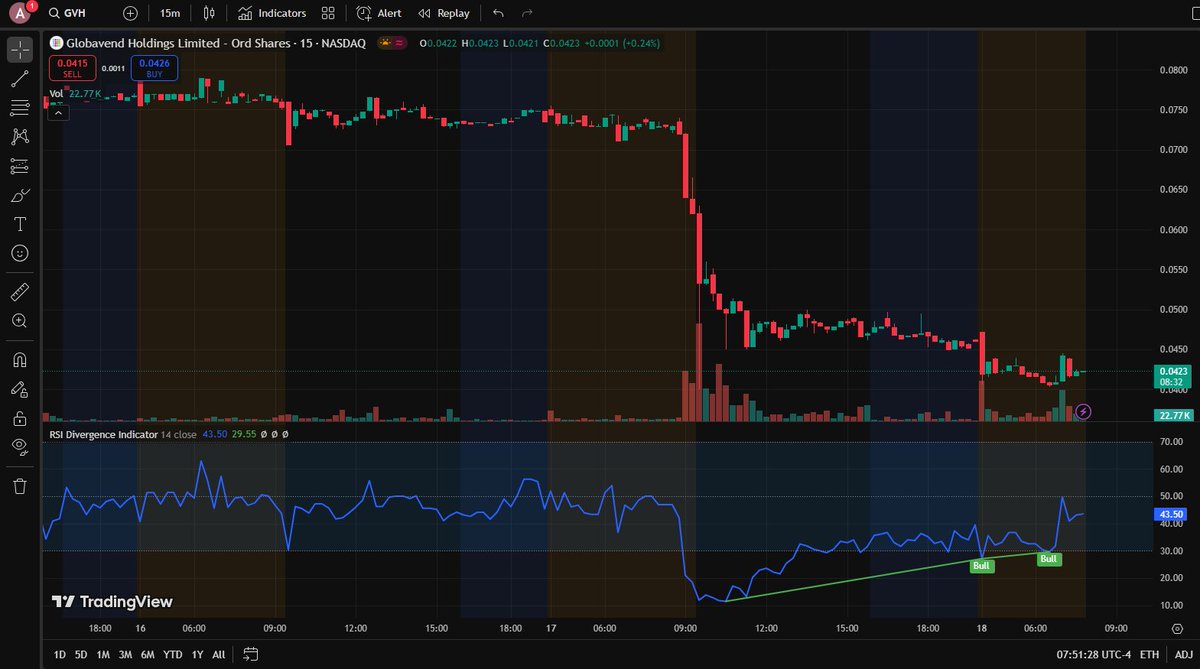
Task: Select the trend line drawing tool
Action: coord(20,78)
